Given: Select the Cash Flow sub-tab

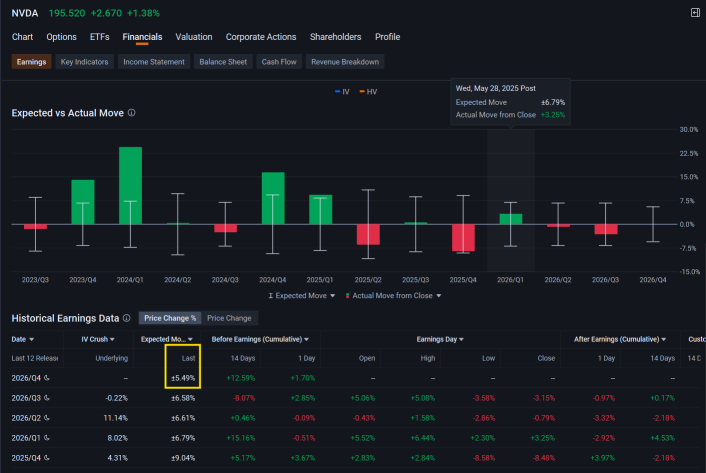Looking at the screenshot, I should click(x=279, y=62).
